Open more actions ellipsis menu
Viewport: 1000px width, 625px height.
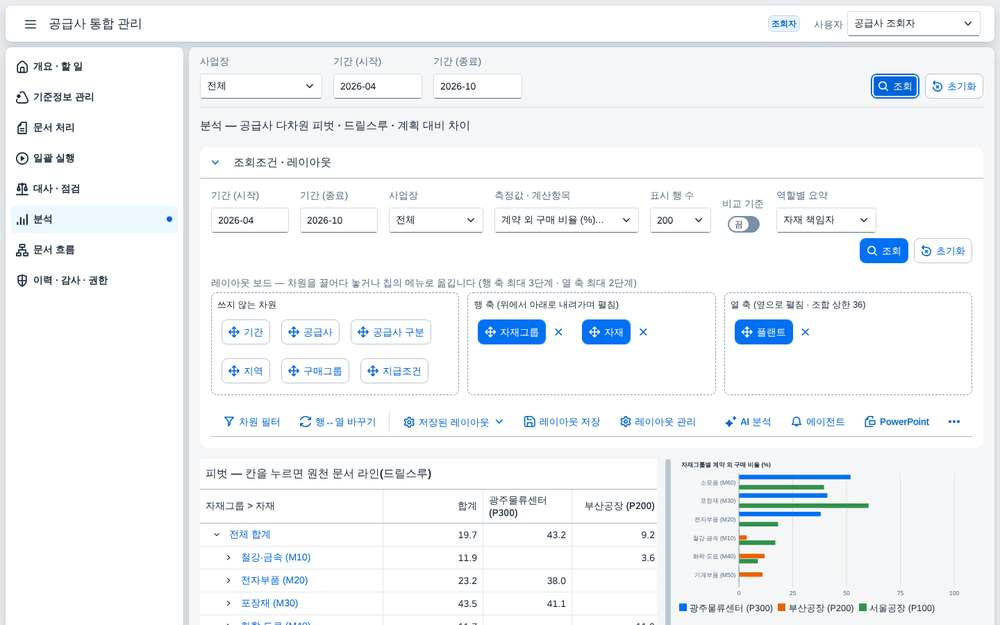coord(954,422)
